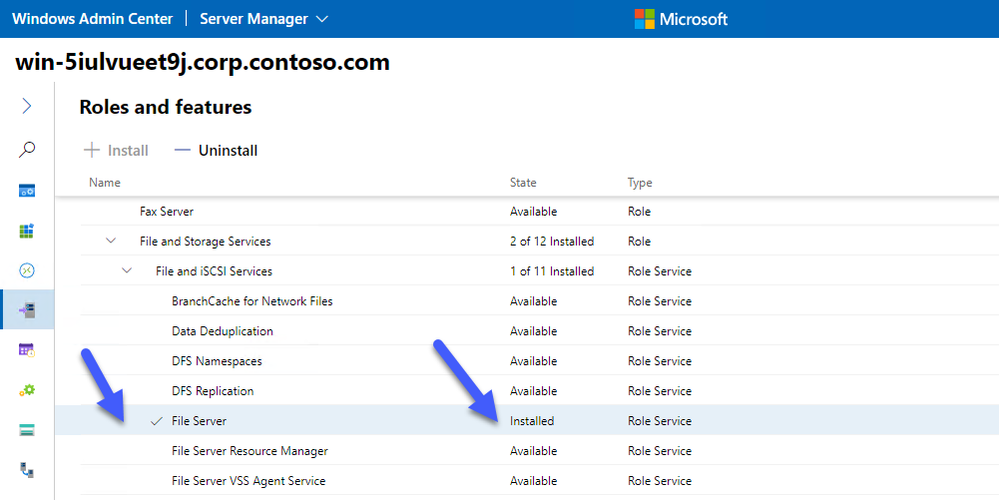This screenshot has height=500, width=999.
Task: Click 'Role Service' type of File Server
Action: pos(659,421)
